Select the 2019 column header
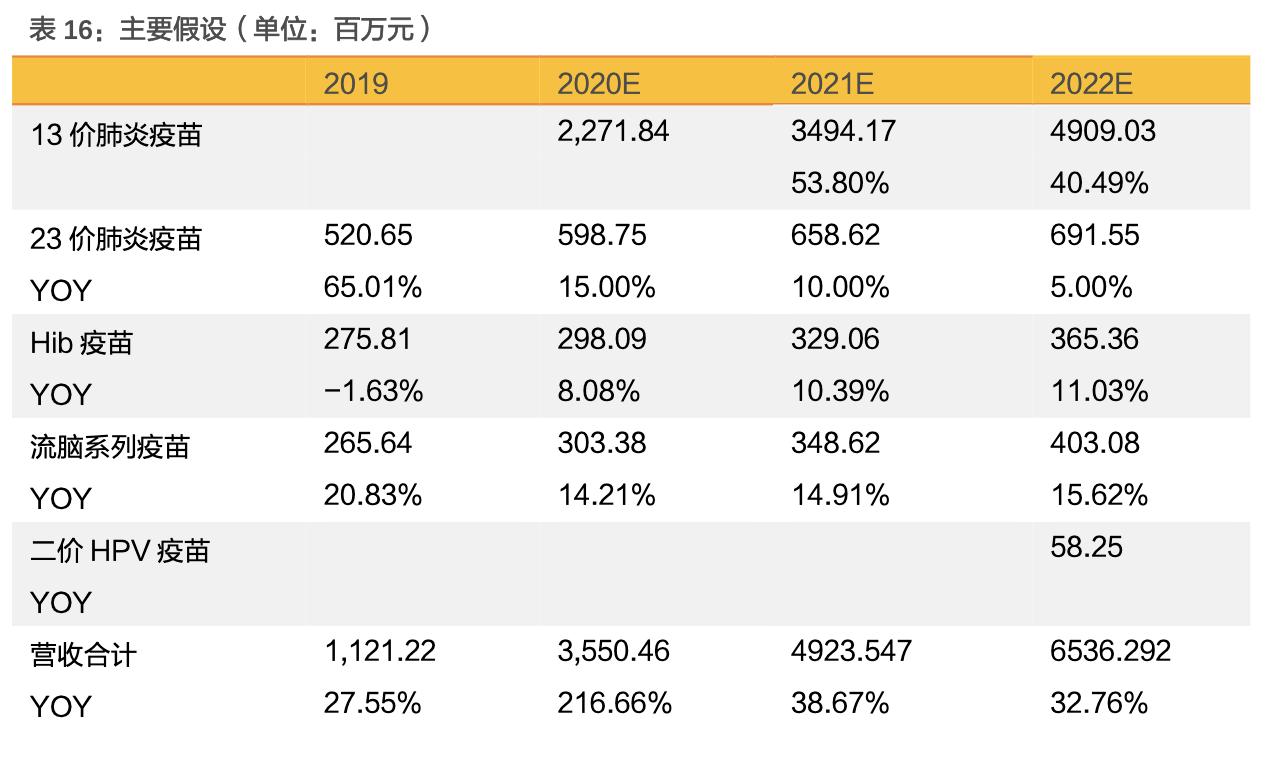 355,83
